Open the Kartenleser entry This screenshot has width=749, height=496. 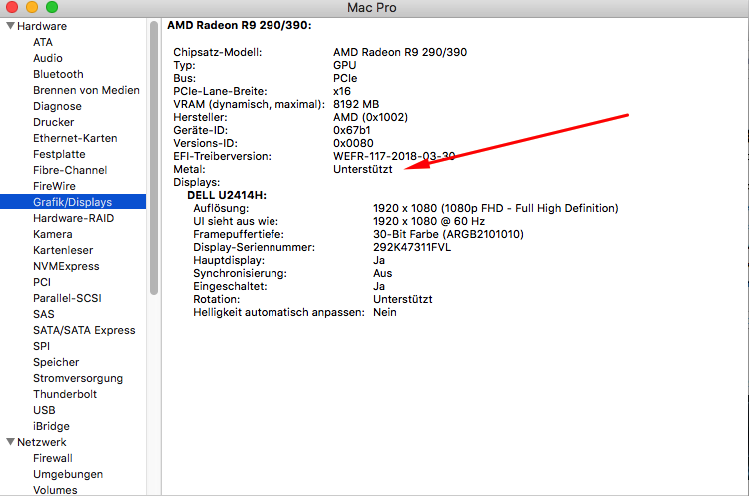pos(63,250)
